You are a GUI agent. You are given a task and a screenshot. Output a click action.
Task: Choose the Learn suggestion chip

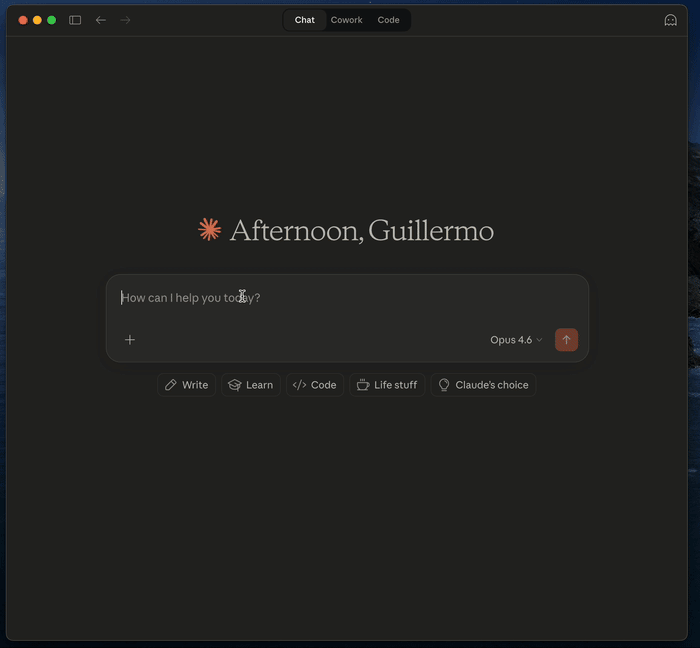[x=251, y=385]
